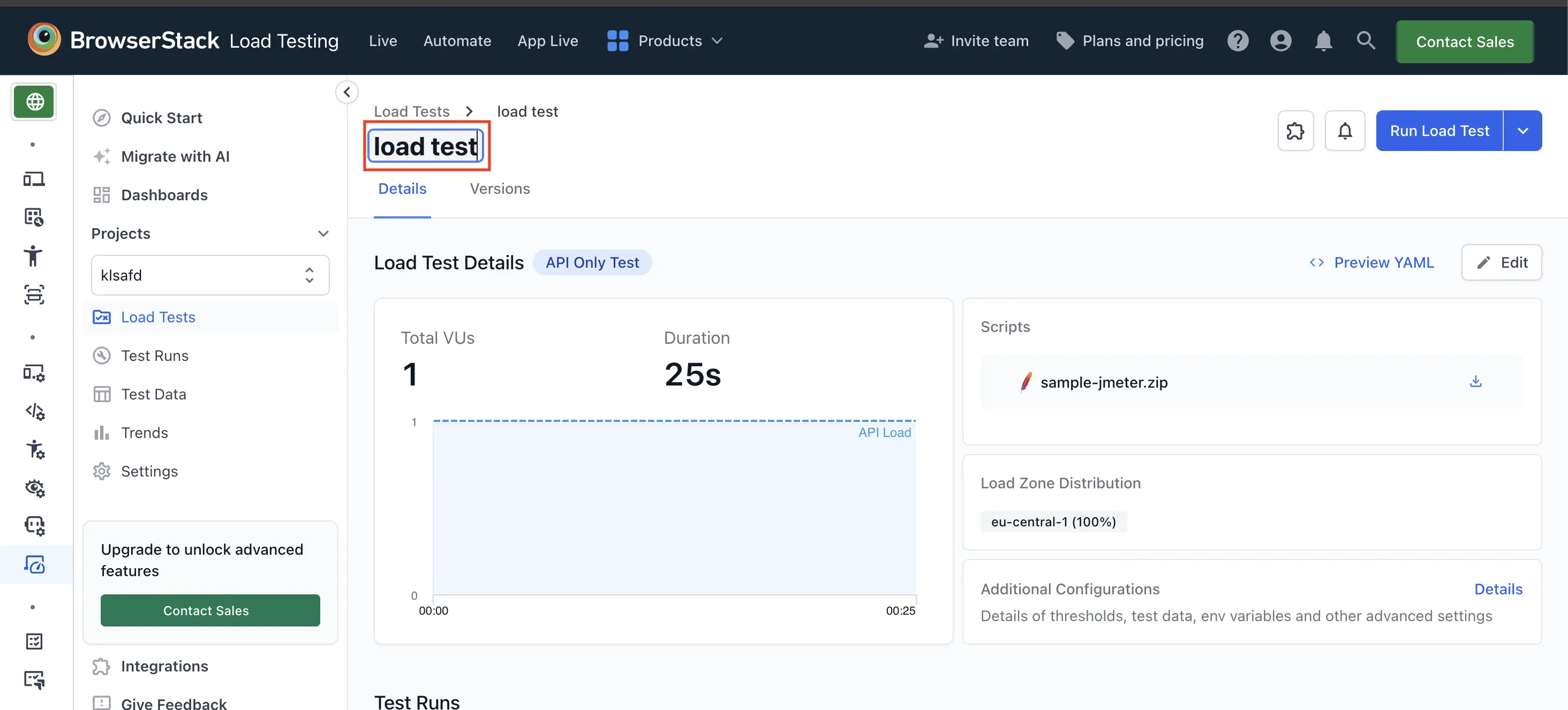
Task: Open the help question mark icon
Action: (1238, 41)
